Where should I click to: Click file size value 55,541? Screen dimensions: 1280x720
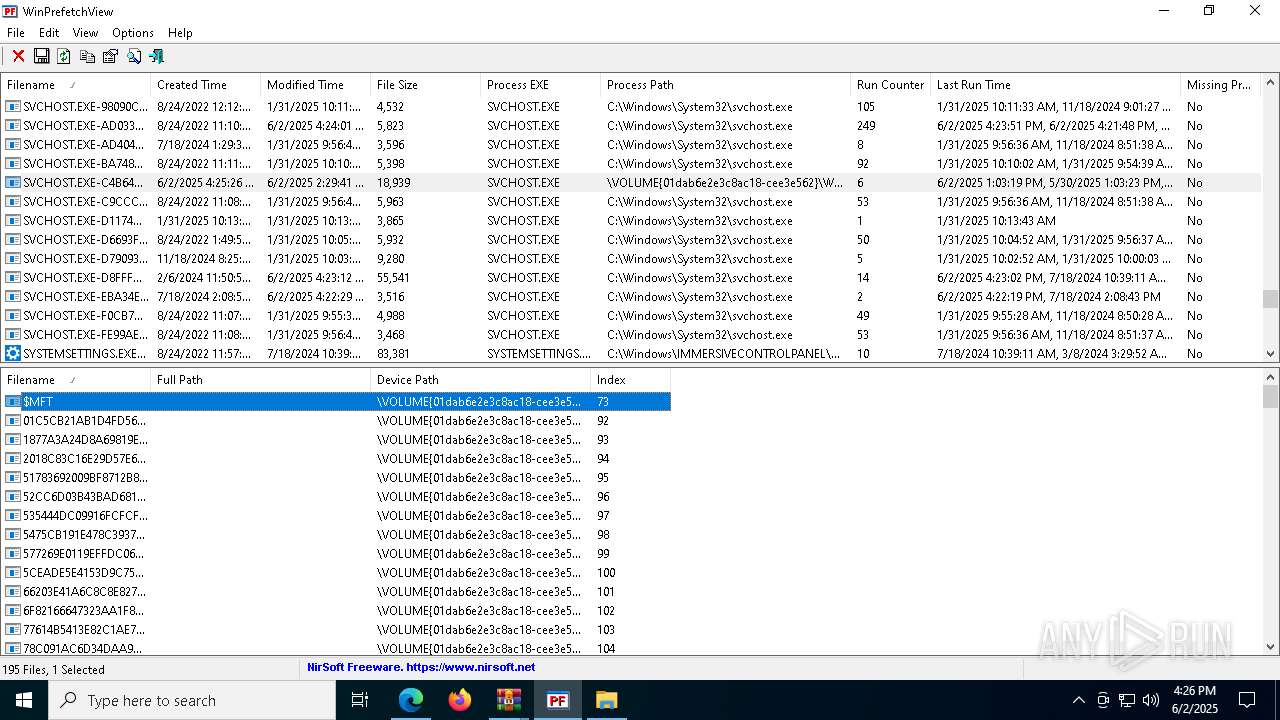(393, 278)
